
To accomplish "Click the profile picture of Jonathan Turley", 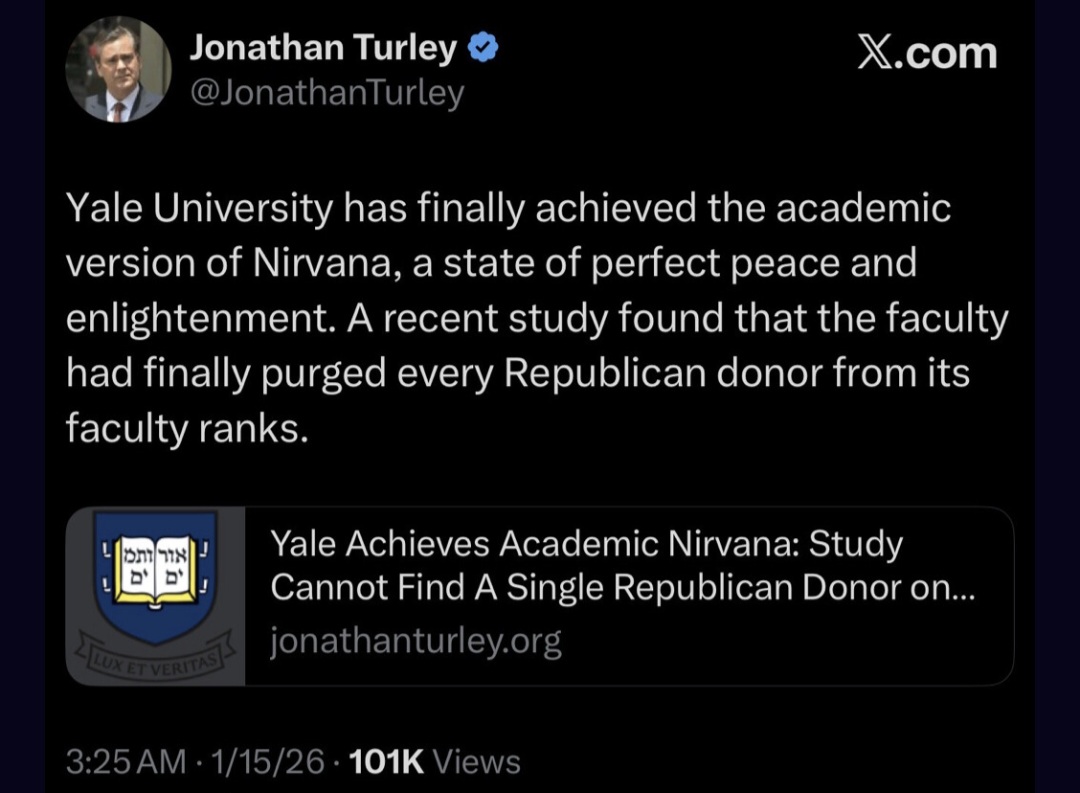I will 117,68.
